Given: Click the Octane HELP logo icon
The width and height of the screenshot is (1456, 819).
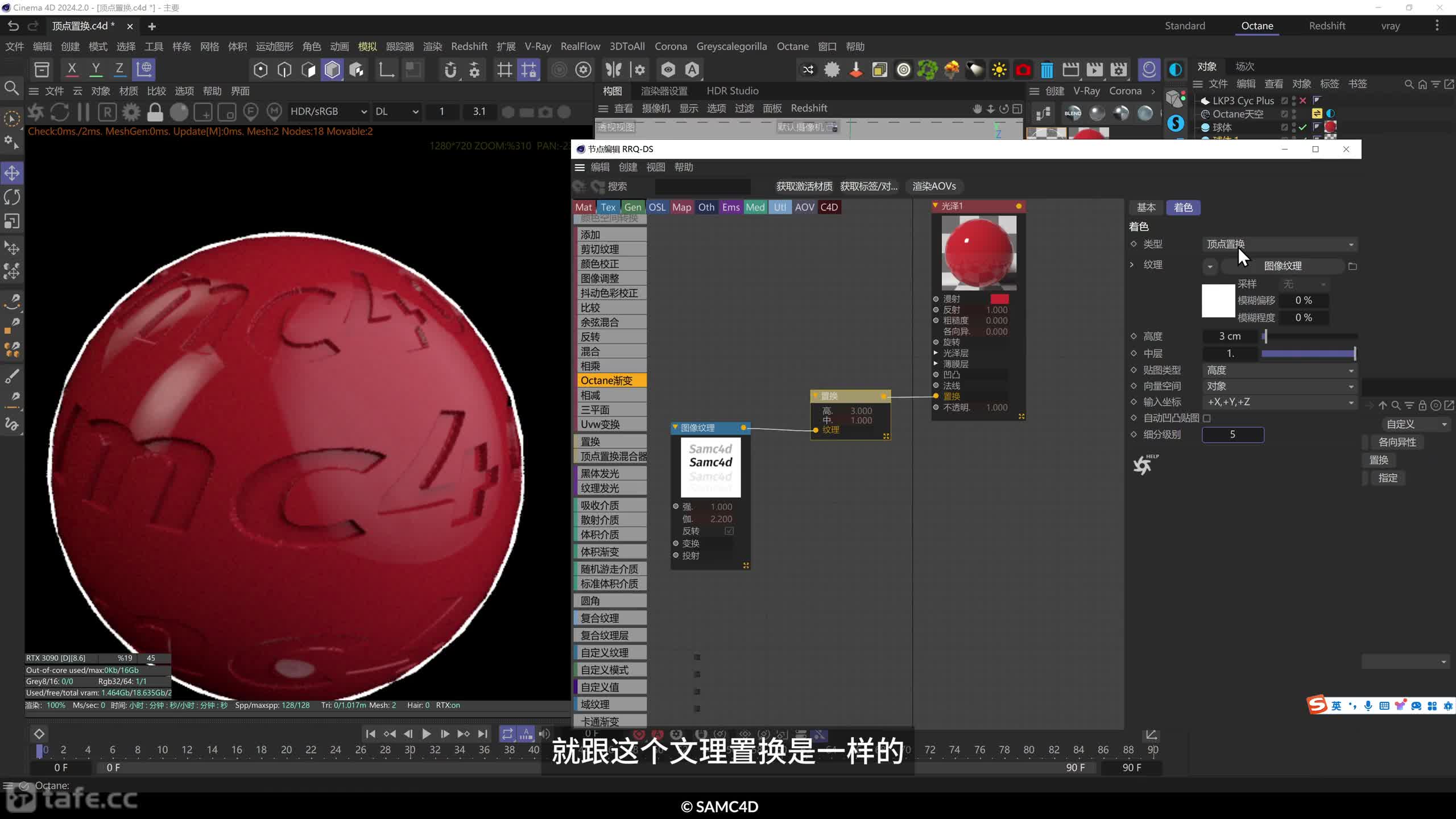Looking at the screenshot, I should pyautogui.click(x=1144, y=465).
